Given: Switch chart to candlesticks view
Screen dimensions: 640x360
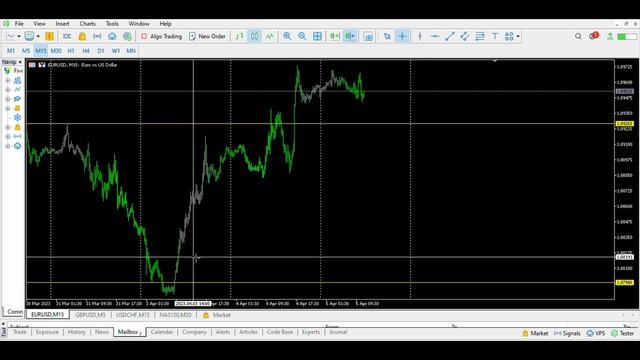Looking at the screenshot, I should click(254, 36).
